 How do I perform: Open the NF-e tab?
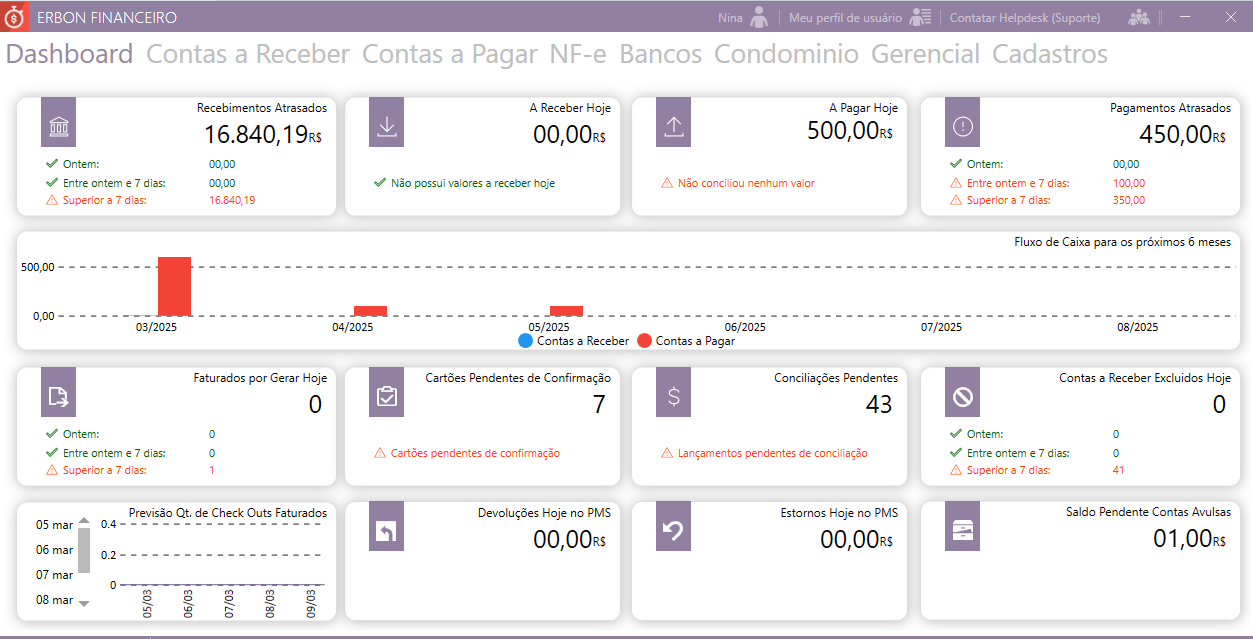coord(578,54)
